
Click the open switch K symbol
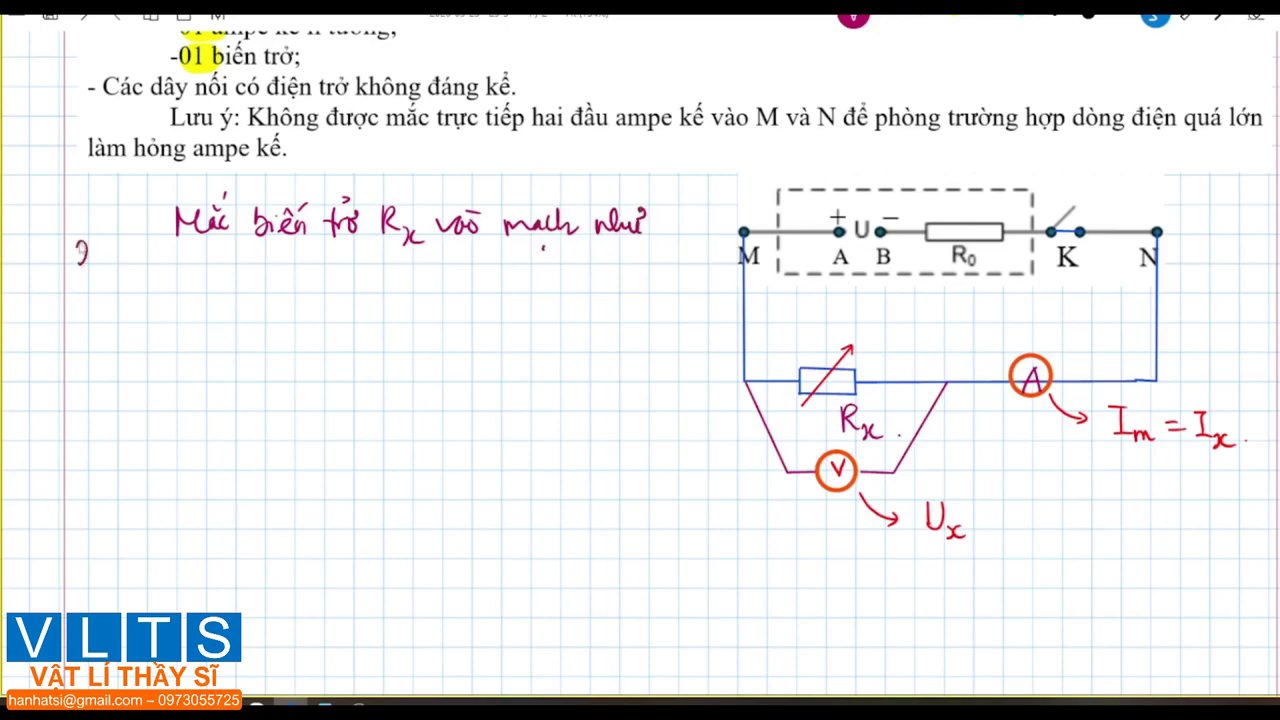[1064, 226]
